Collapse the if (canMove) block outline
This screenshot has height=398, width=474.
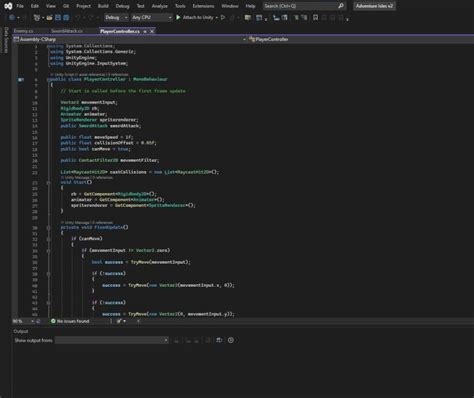pyautogui.click(x=48, y=239)
